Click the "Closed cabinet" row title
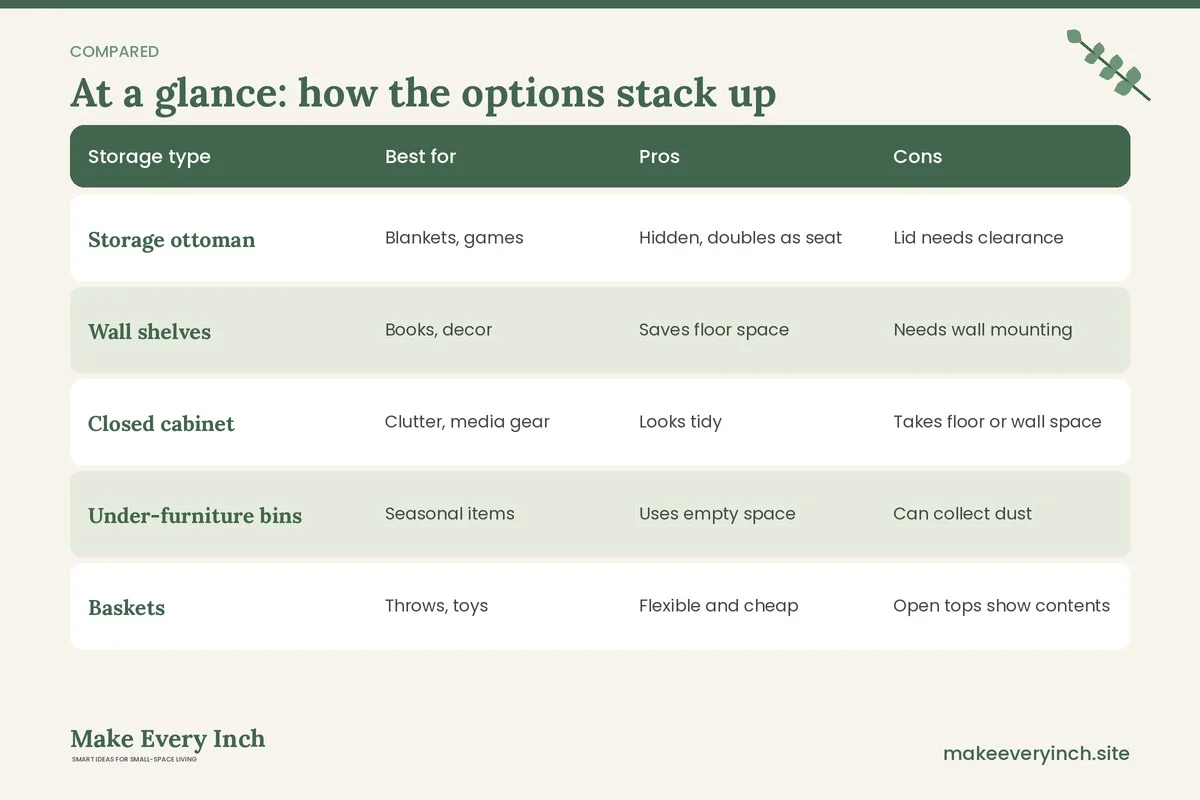This screenshot has height=800, width=1200. pos(161,424)
